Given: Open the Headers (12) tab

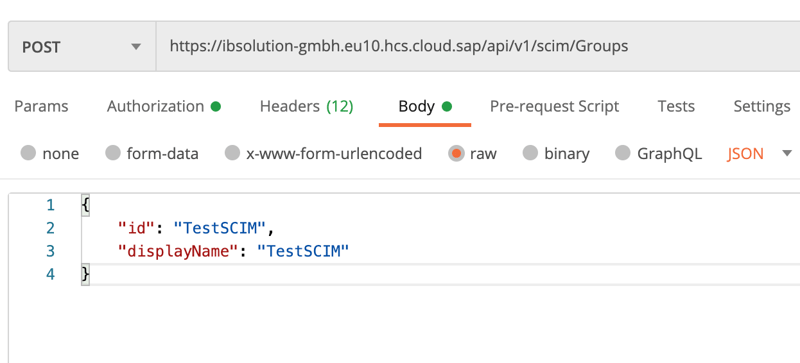Looking at the screenshot, I should 307,106.
